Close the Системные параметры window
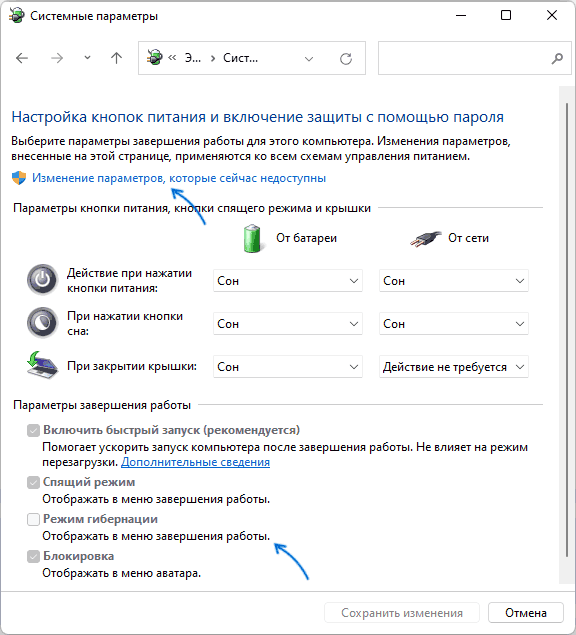The image size is (576, 635). [552, 15]
